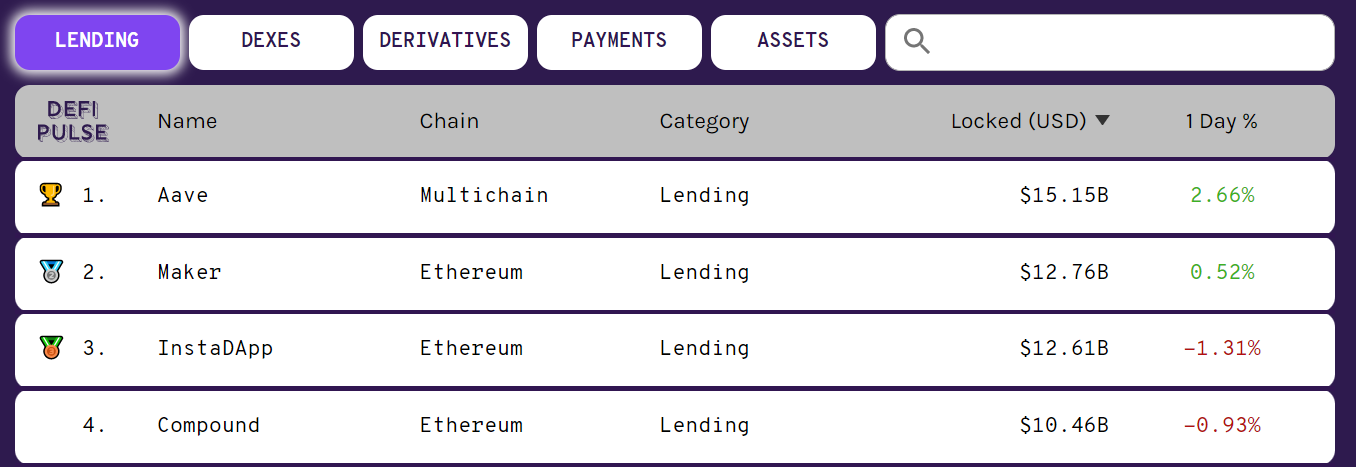Viewport: 1356px width, 467px height.
Task: Toggle the Locked (USD) sort arrow
Action: click(x=1102, y=121)
